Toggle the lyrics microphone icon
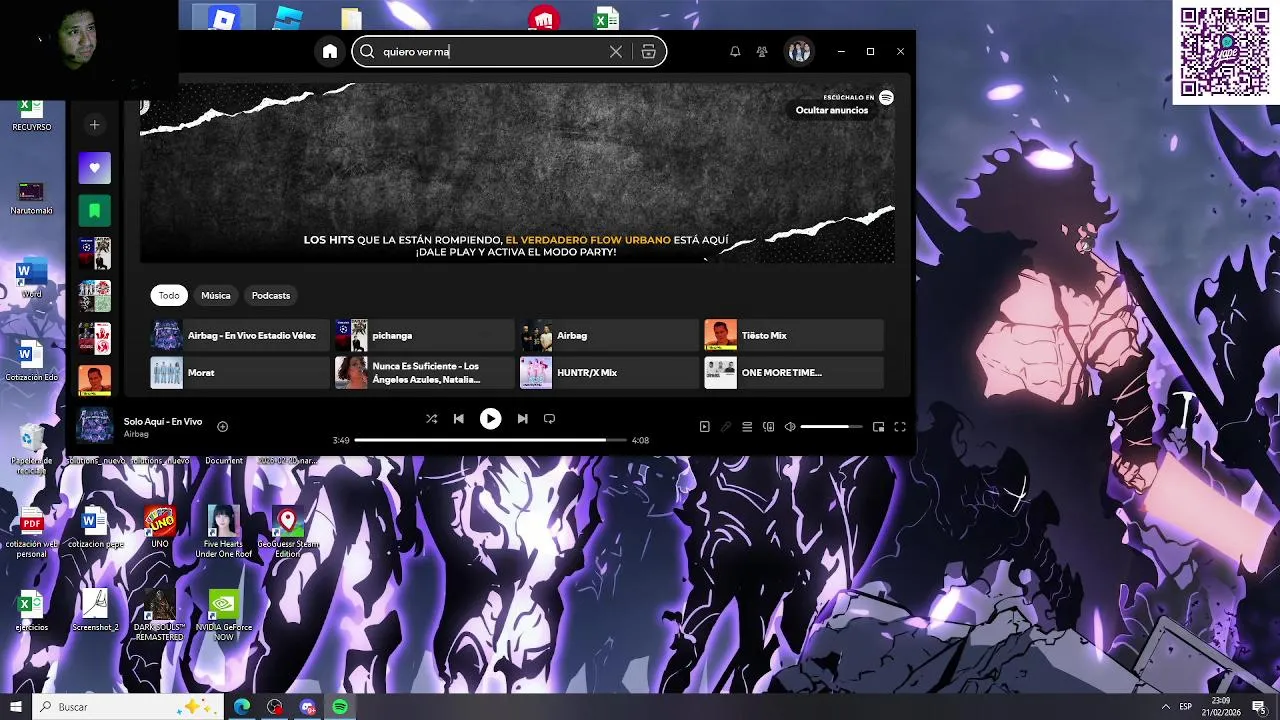1280x720 pixels. (x=726, y=427)
